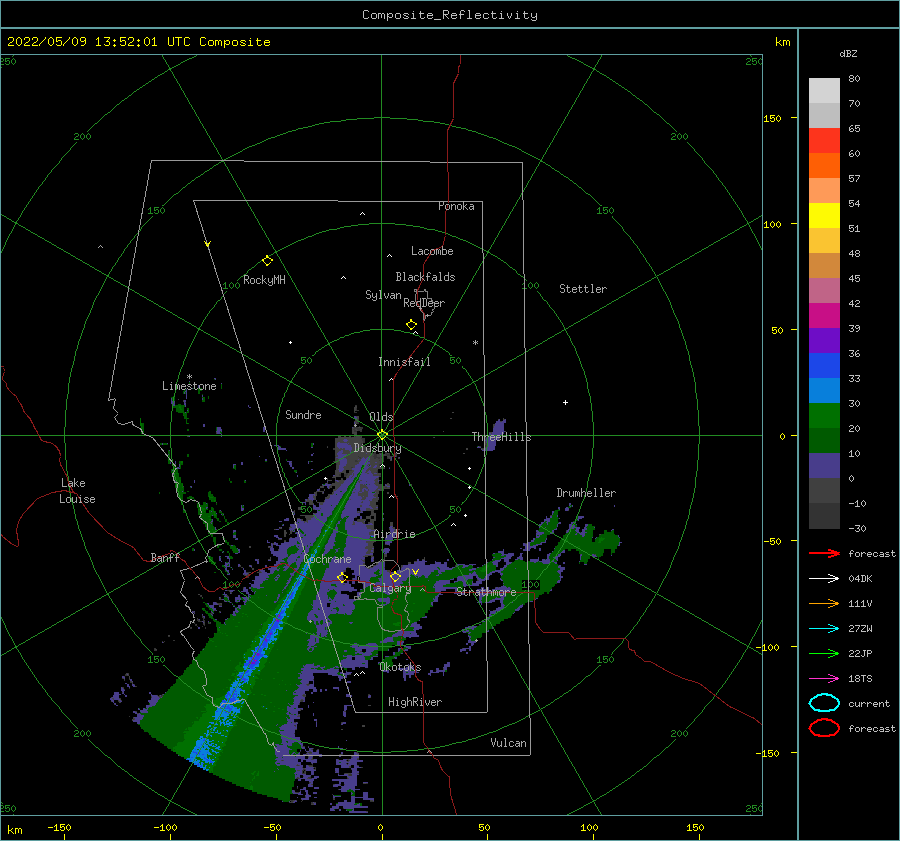Click the yellow diamond marker below RedDeer
The width and height of the screenshot is (900, 841).
tap(412, 325)
